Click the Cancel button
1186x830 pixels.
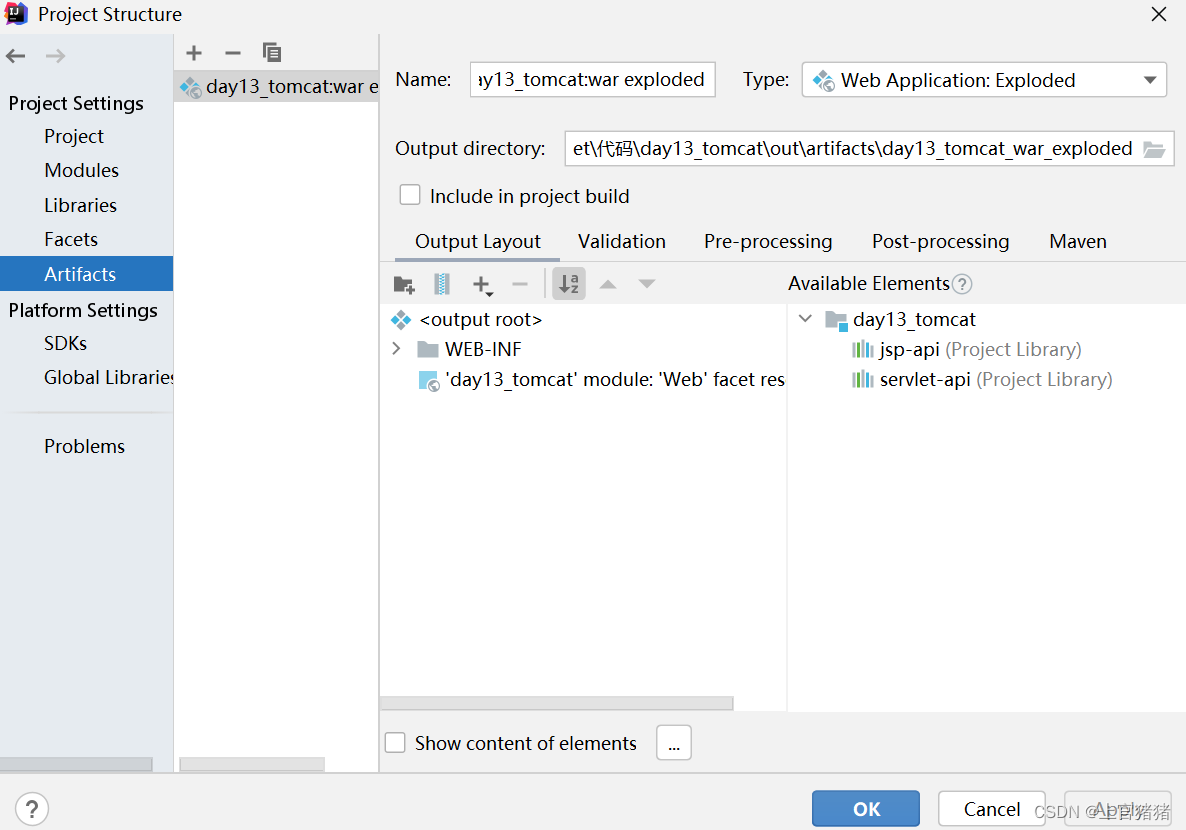point(992,809)
